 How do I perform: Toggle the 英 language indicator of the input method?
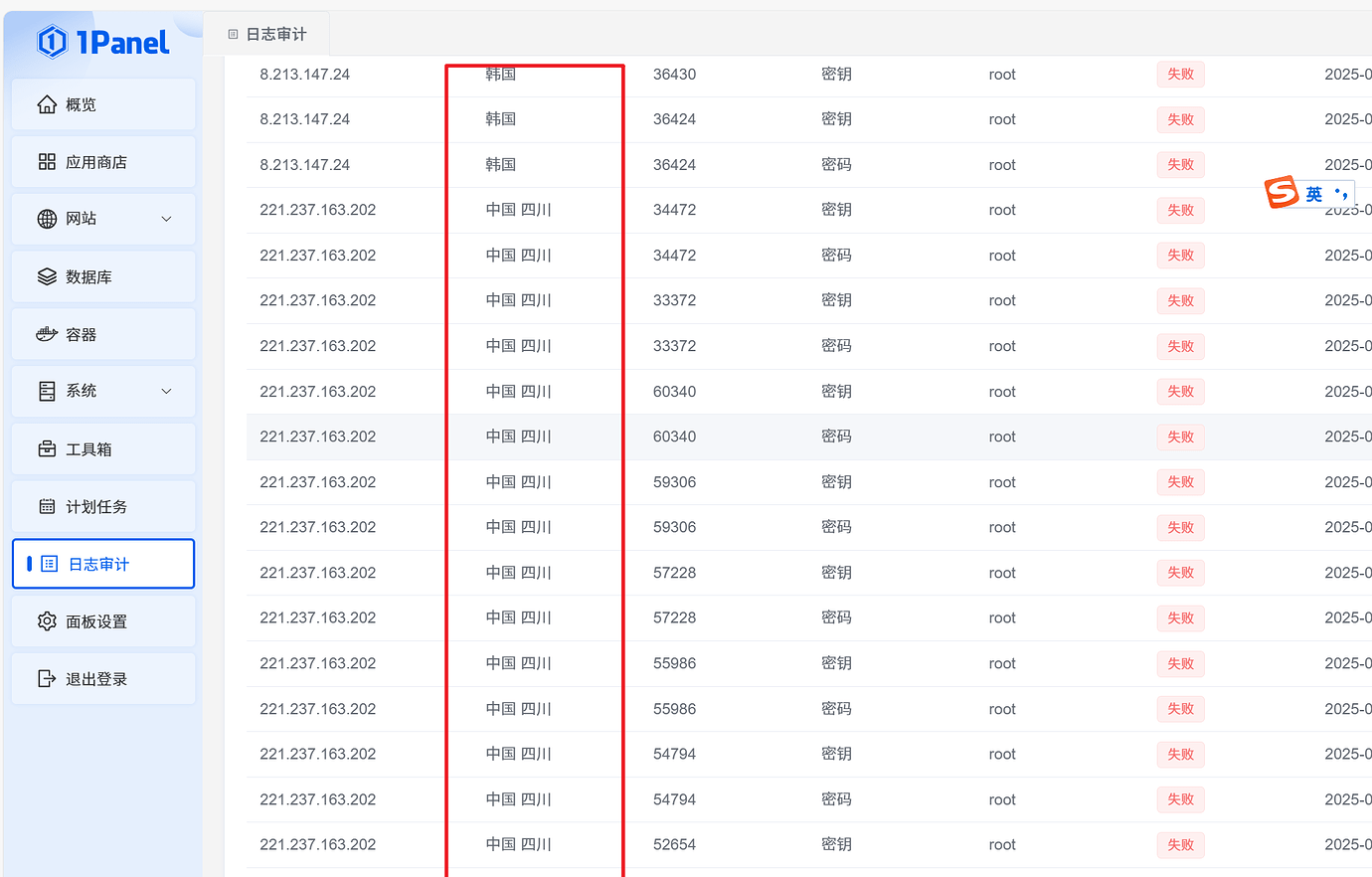(x=1314, y=194)
